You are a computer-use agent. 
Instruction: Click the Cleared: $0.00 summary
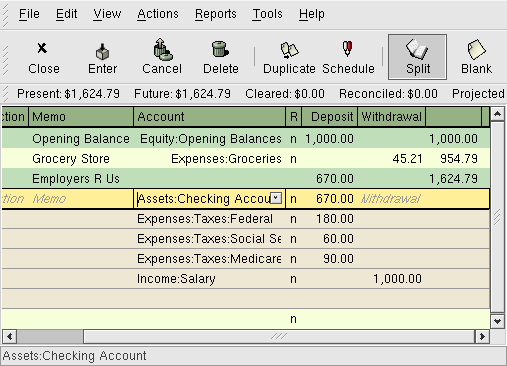(285, 94)
